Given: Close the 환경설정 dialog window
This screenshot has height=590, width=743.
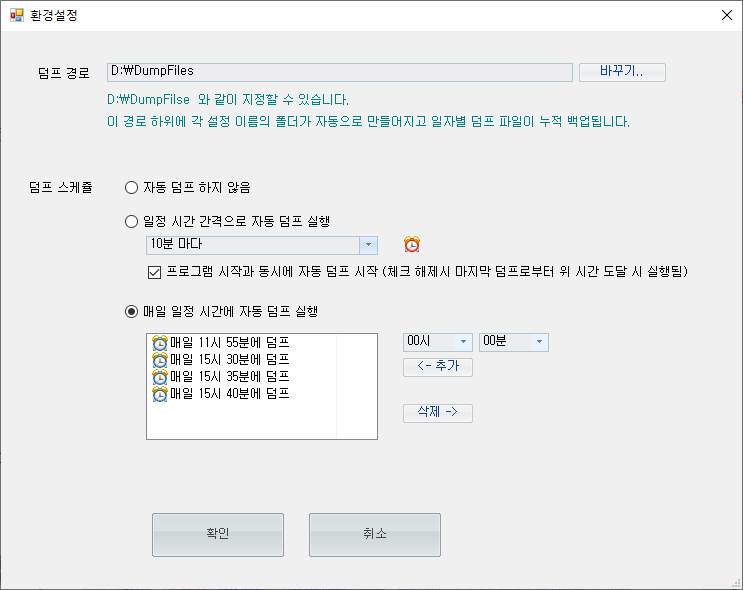Looking at the screenshot, I should pyautogui.click(x=726, y=15).
